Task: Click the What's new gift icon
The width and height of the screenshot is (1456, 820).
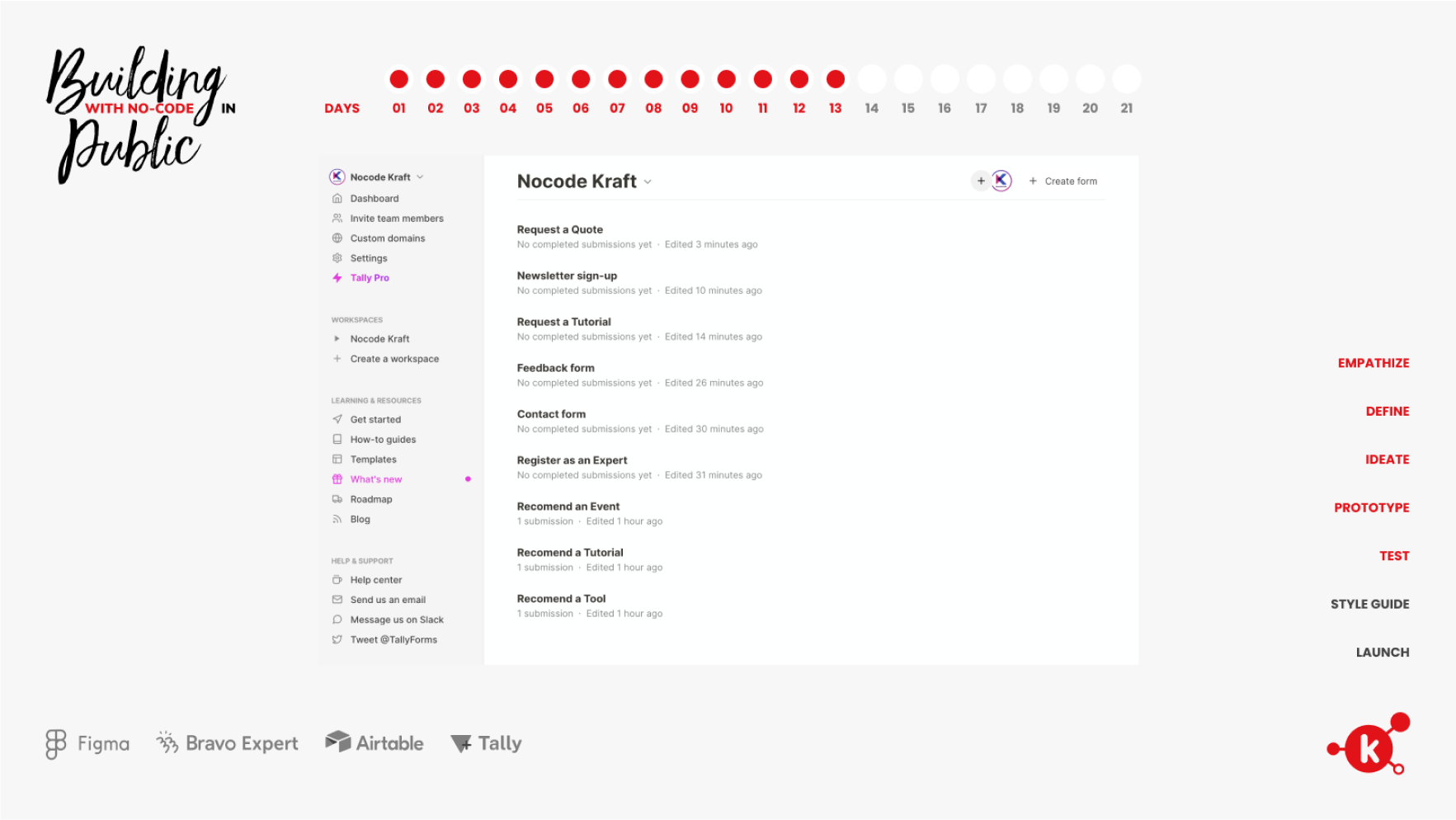Action: 337,479
